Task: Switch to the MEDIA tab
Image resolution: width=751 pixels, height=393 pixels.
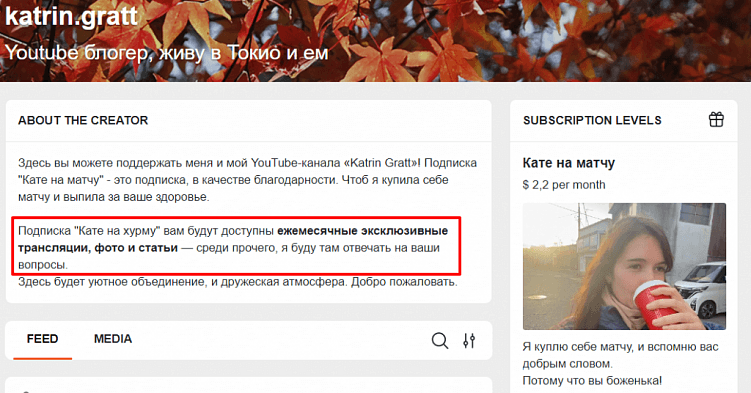Action: [113, 339]
